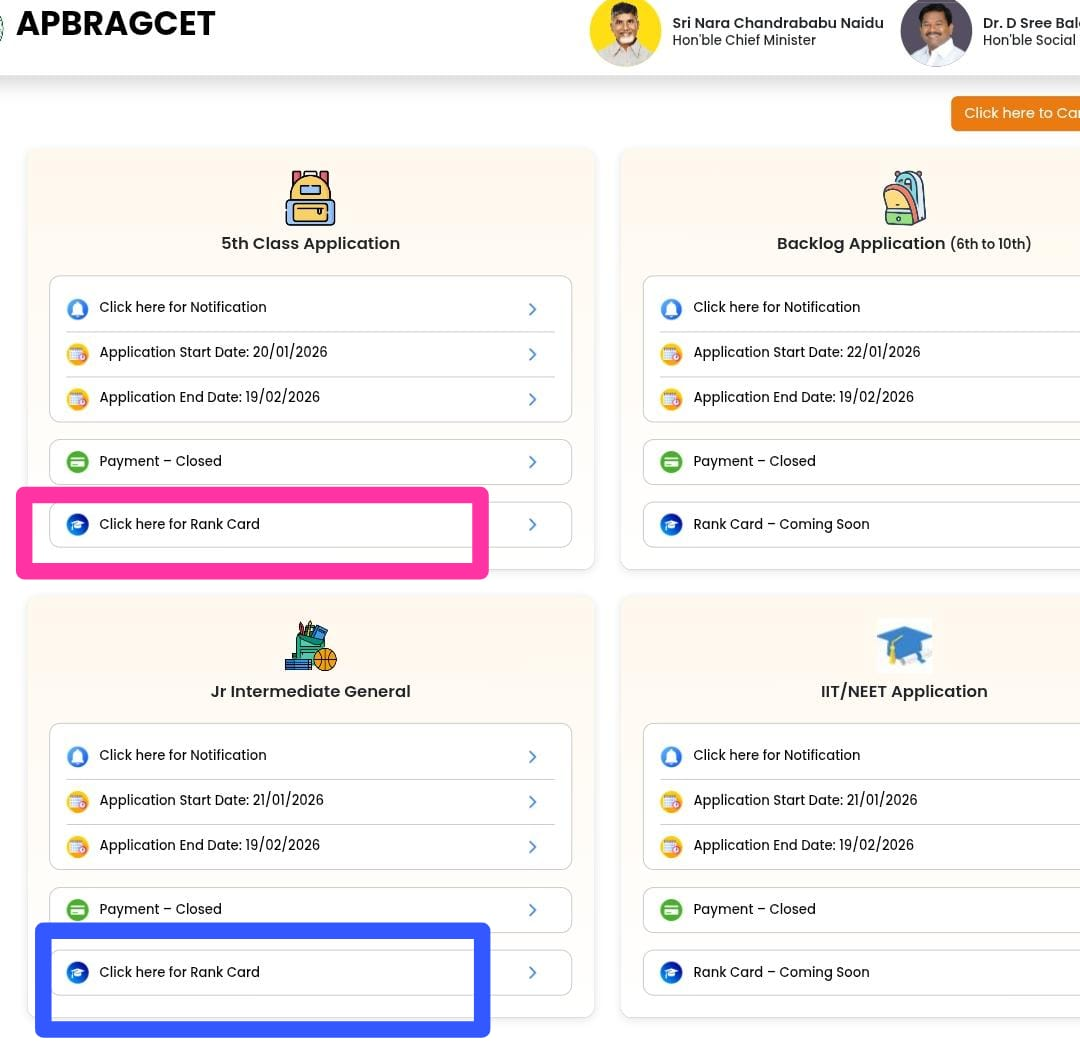Click chevron for Jr Intermediate Application Start Date
The width and height of the screenshot is (1080, 1059).
point(532,802)
